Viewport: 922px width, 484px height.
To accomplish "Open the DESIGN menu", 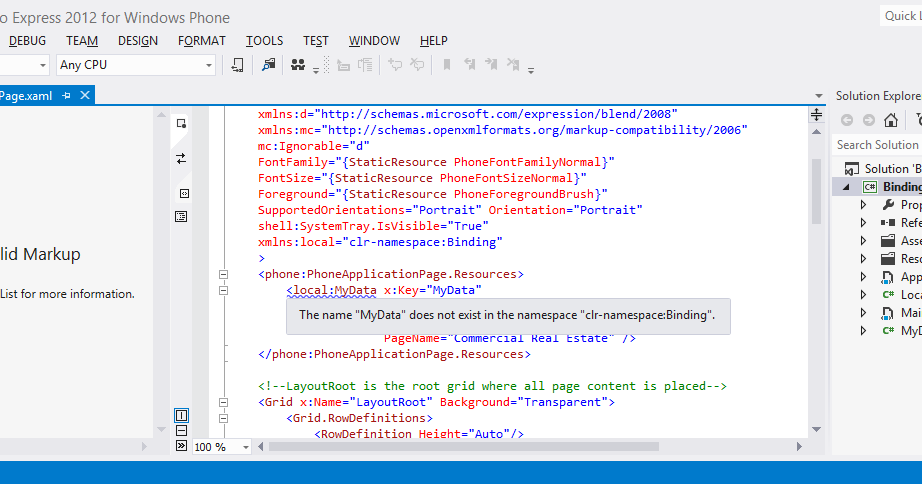I will click(138, 41).
